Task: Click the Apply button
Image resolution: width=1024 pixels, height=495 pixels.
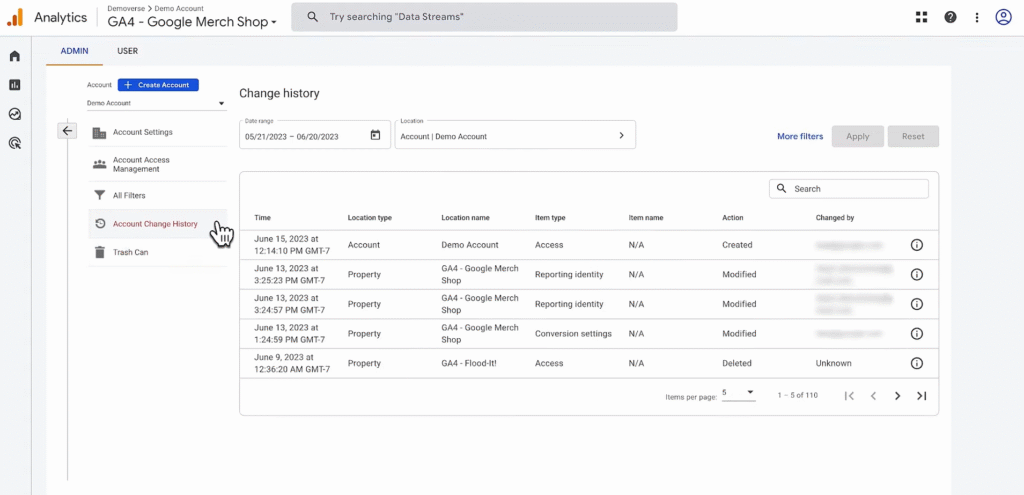Action: (x=857, y=136)
